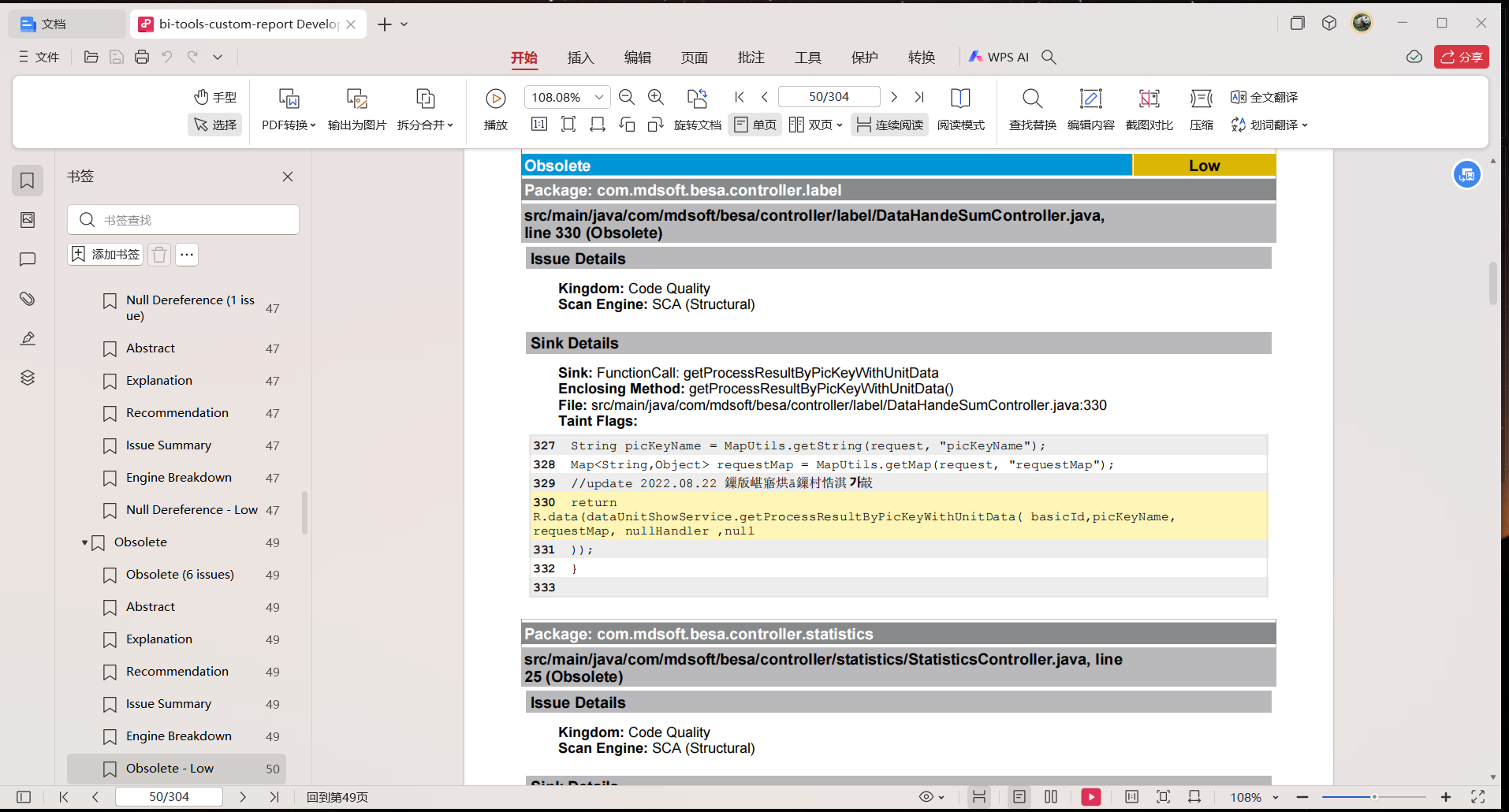
Task: Start the 播放 slideshow playback
Action: 496,109
